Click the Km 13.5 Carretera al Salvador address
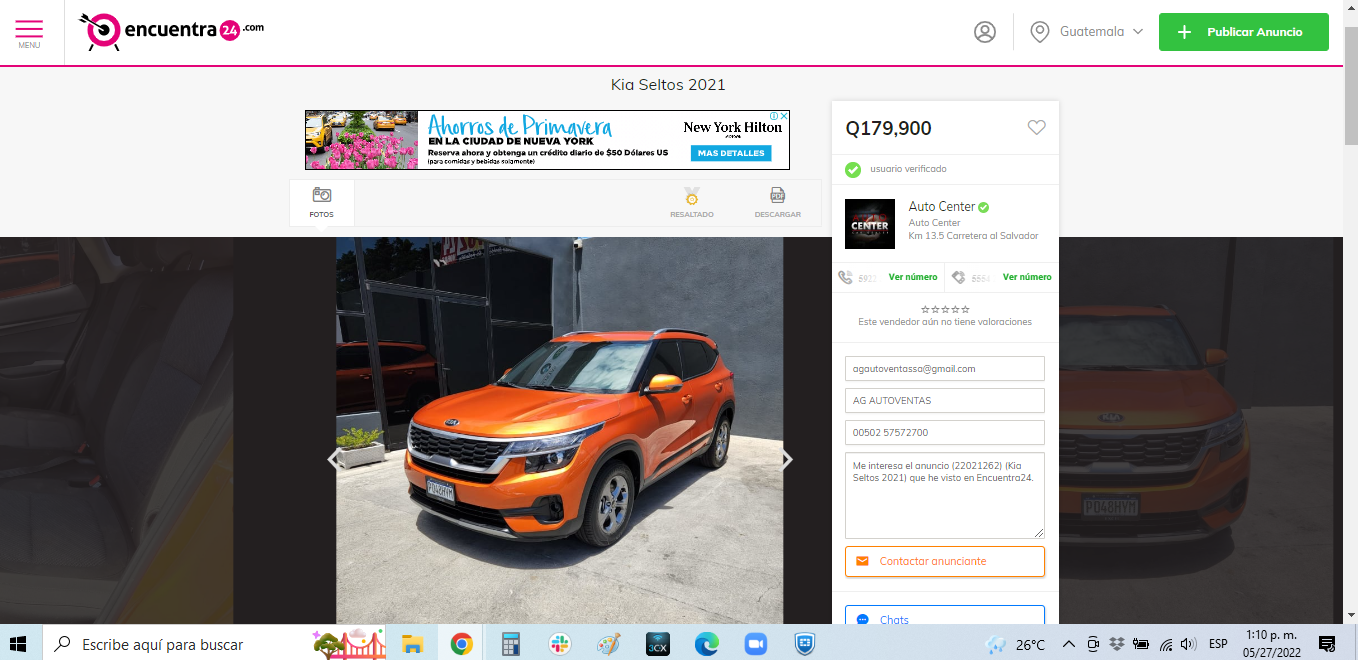This screenshot has width=1358, height=660. click(x=973, y=236)
